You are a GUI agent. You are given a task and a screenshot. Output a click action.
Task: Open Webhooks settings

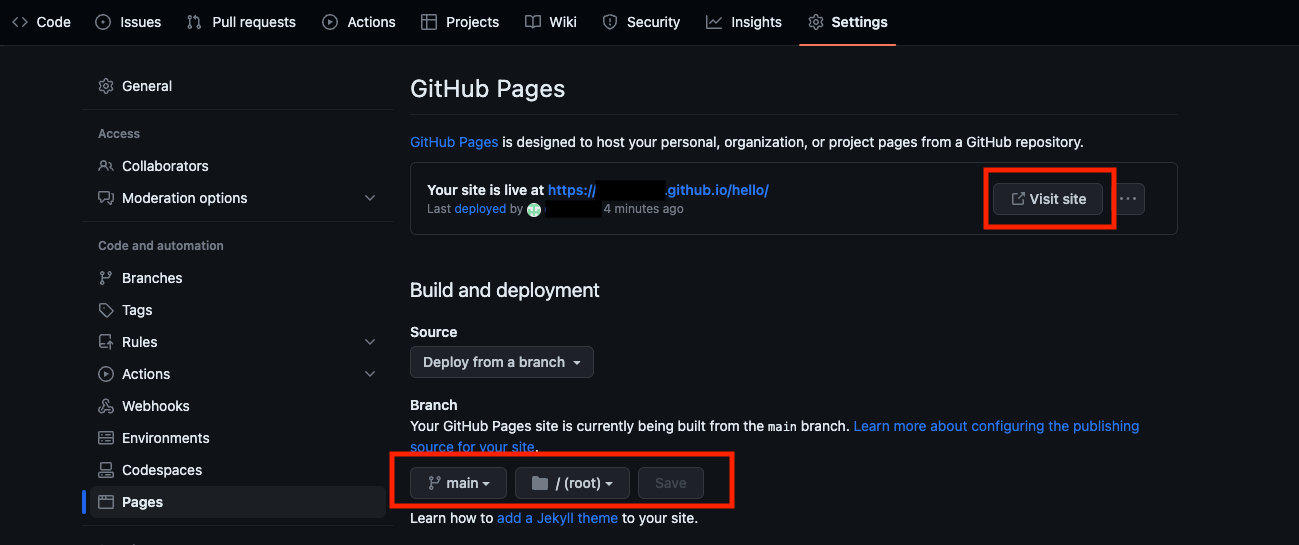coord(238,406)
